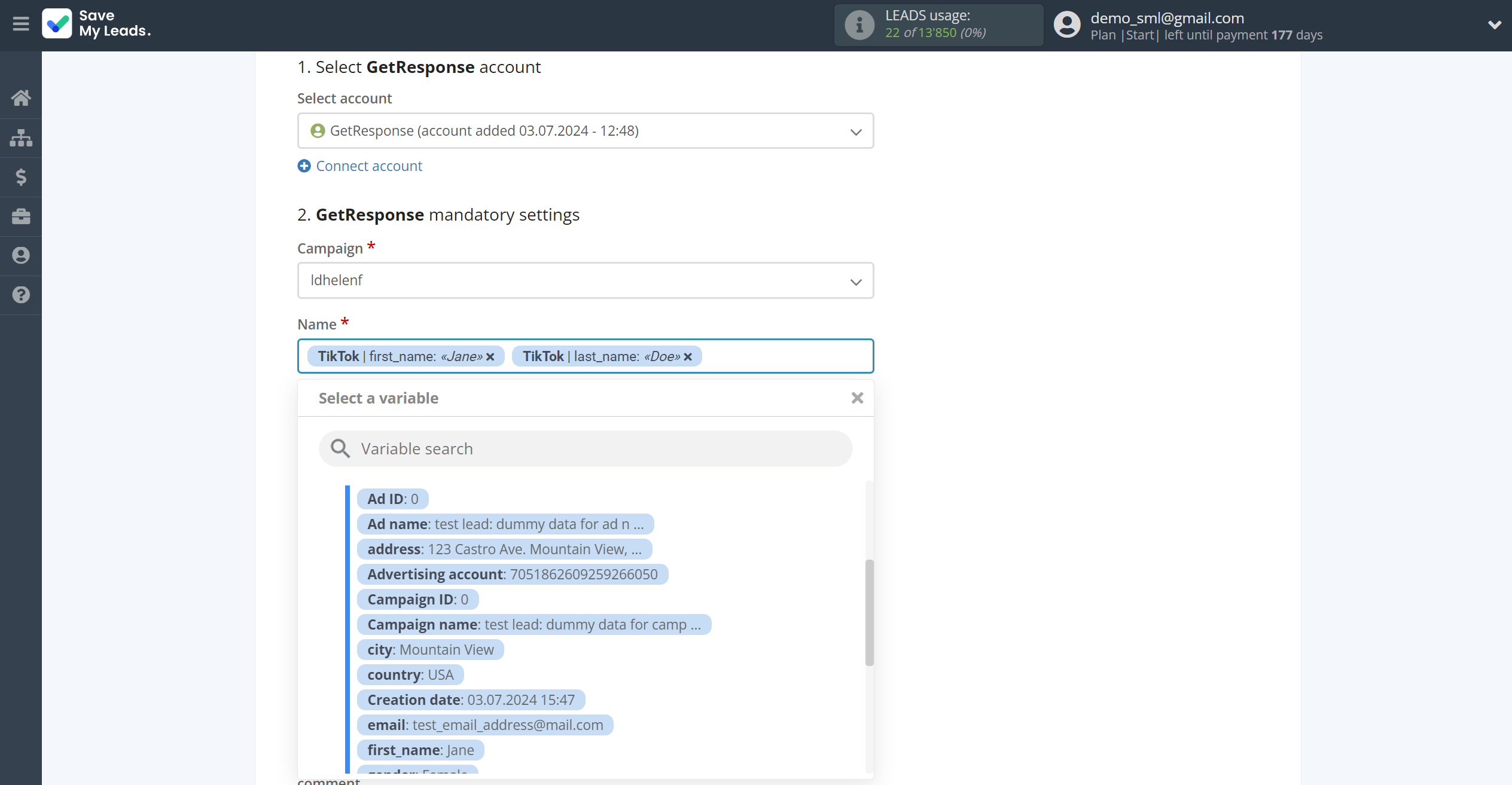Click the variable list scrollbar thumb
1512x785 pixels.
870,612
